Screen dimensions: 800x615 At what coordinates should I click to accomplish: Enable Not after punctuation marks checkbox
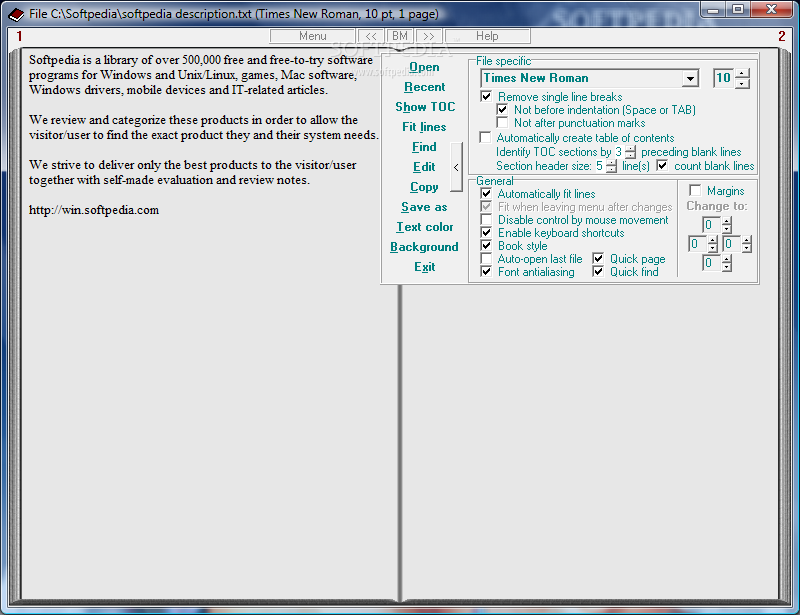click(x=502, y=123)
